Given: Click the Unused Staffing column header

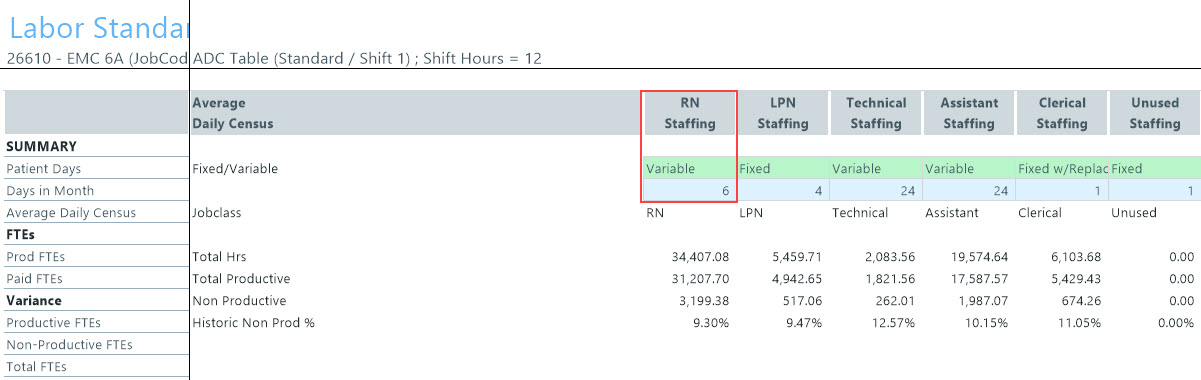Looking at the screenshot, I should 1155,113.
